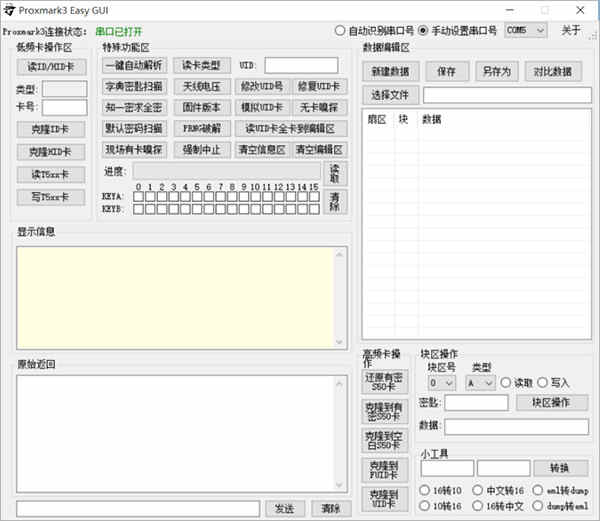Click the 读卡类型 button
Viewport: 600px width, 521px height.
coord(202,65)
